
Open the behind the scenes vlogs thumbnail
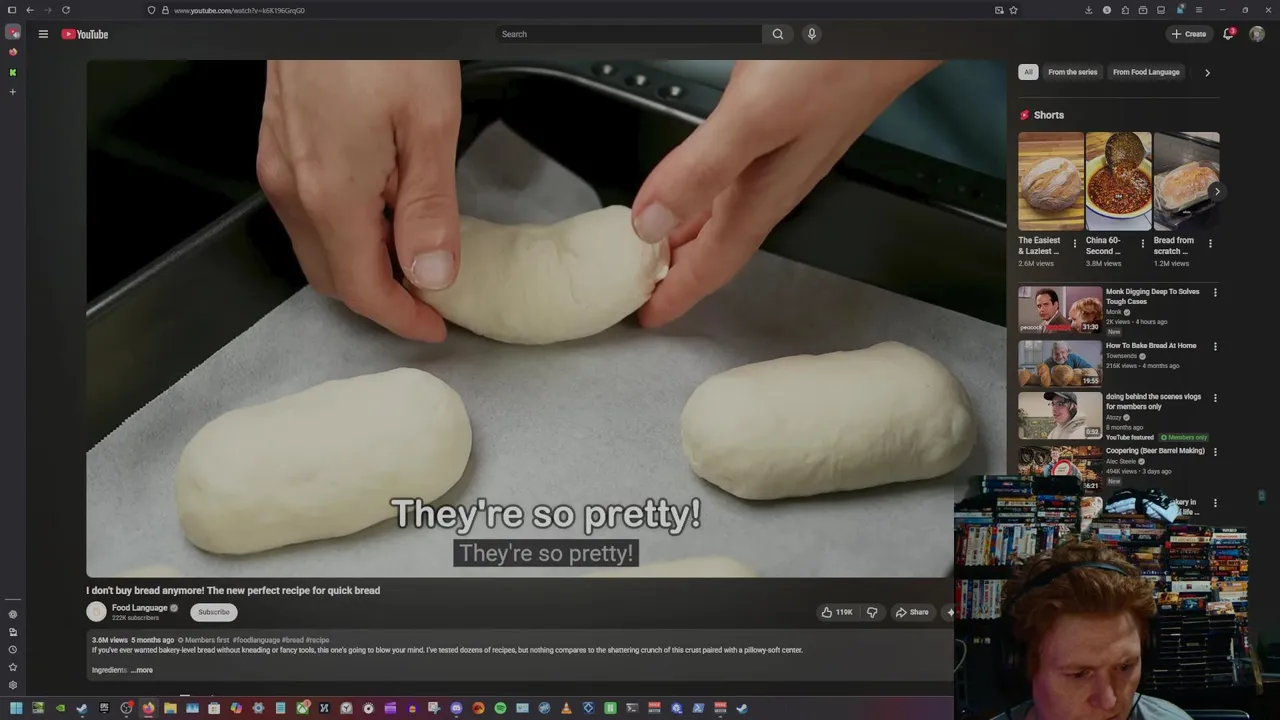coord(1060,415)
